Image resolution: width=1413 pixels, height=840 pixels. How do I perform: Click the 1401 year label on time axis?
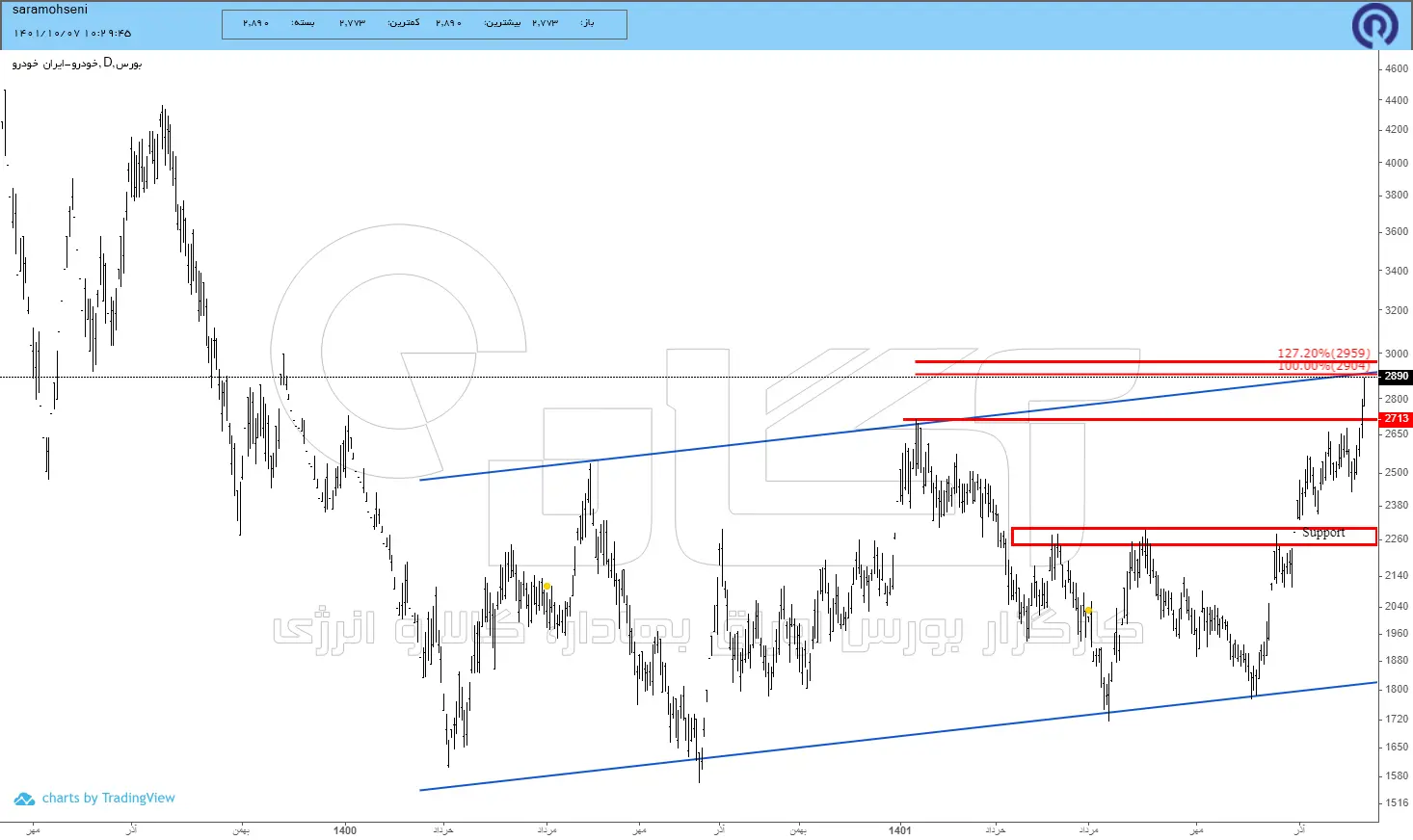point(899,830)
